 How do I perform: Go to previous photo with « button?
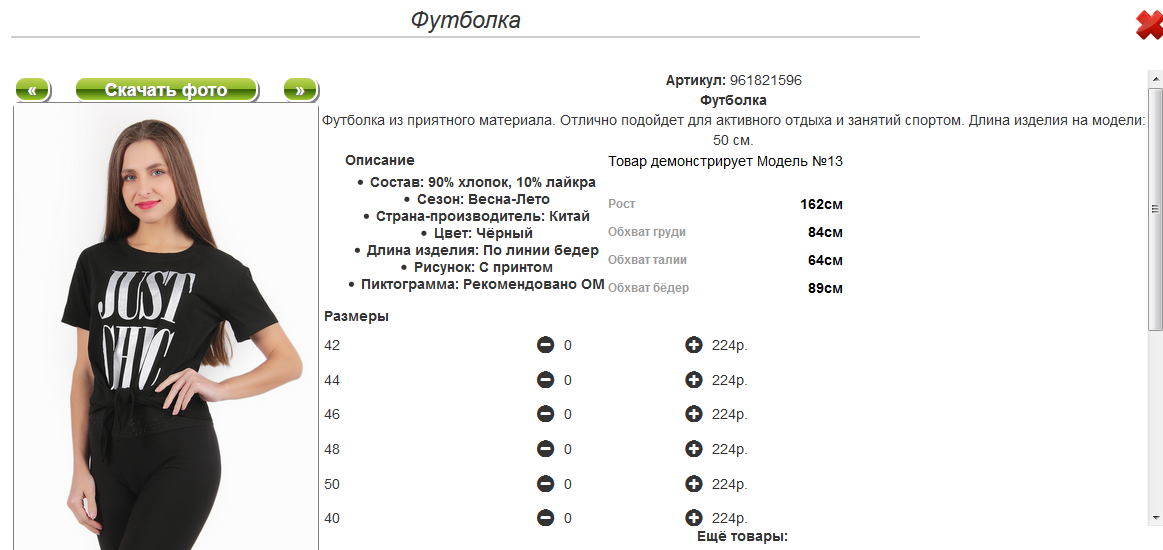coord(33,90)
